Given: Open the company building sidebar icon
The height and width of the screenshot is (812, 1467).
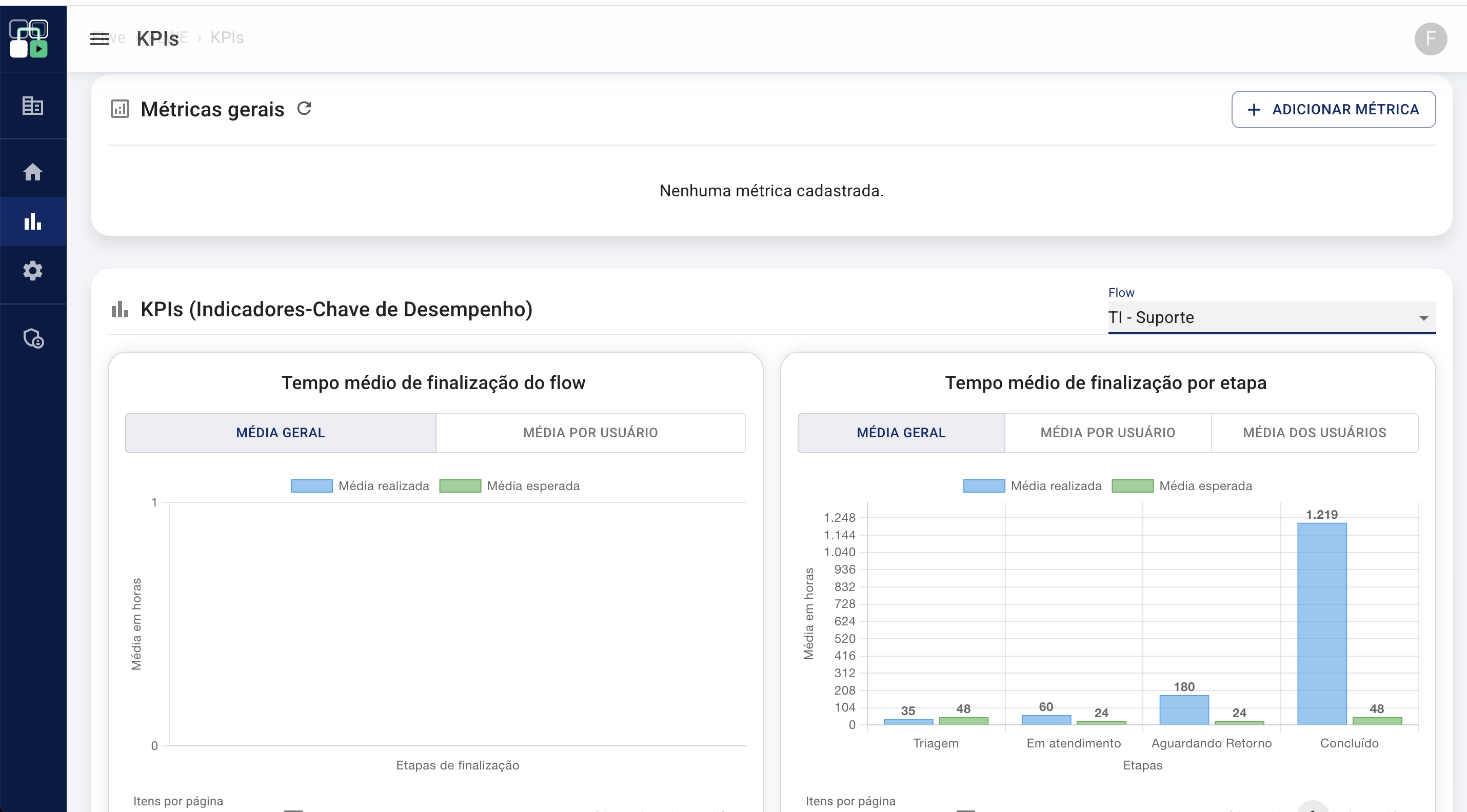Looking at the screenshot, I should click(32, 106).
